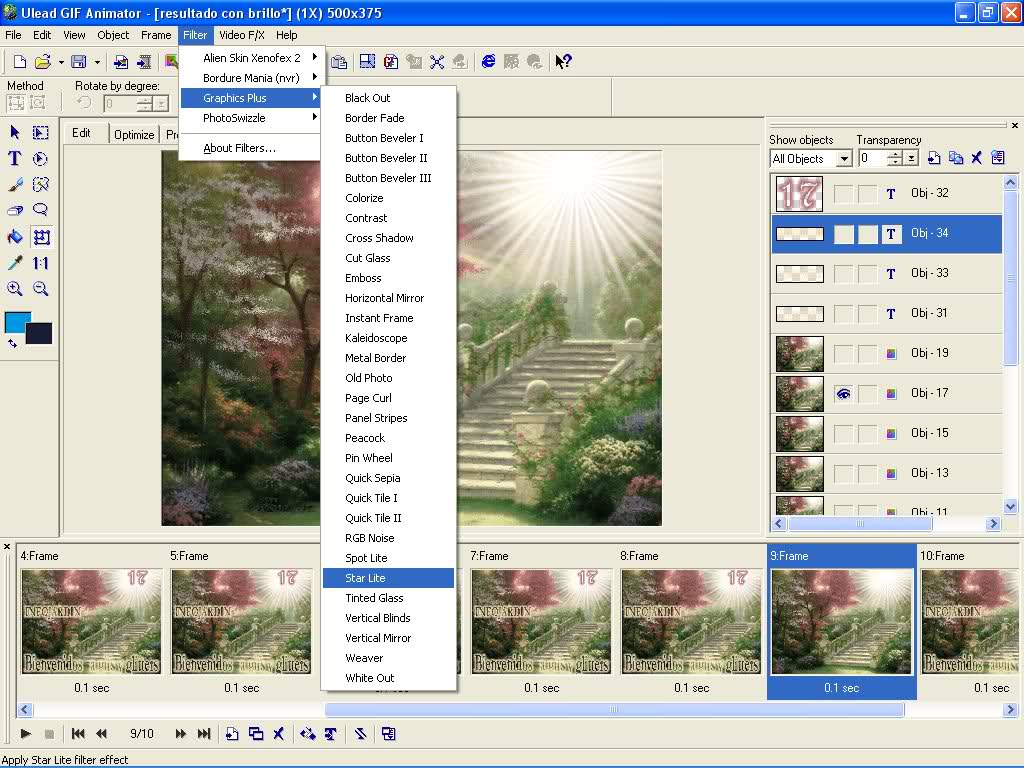Image resolution: width=1024 pixels, height=768 pixels.
Task: Play the animation
Action: pyautogui.click(x=25, y=734)
